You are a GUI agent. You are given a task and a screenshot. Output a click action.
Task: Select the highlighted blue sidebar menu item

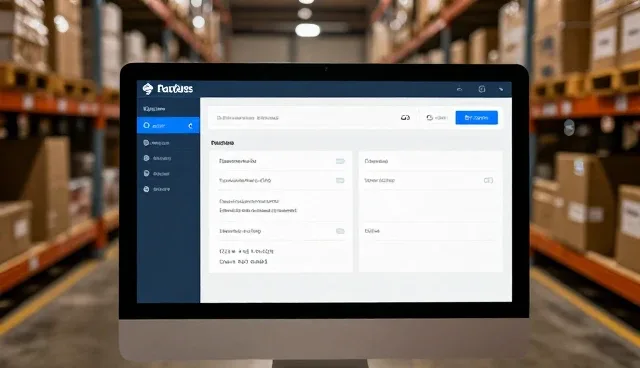pos(168,125)
